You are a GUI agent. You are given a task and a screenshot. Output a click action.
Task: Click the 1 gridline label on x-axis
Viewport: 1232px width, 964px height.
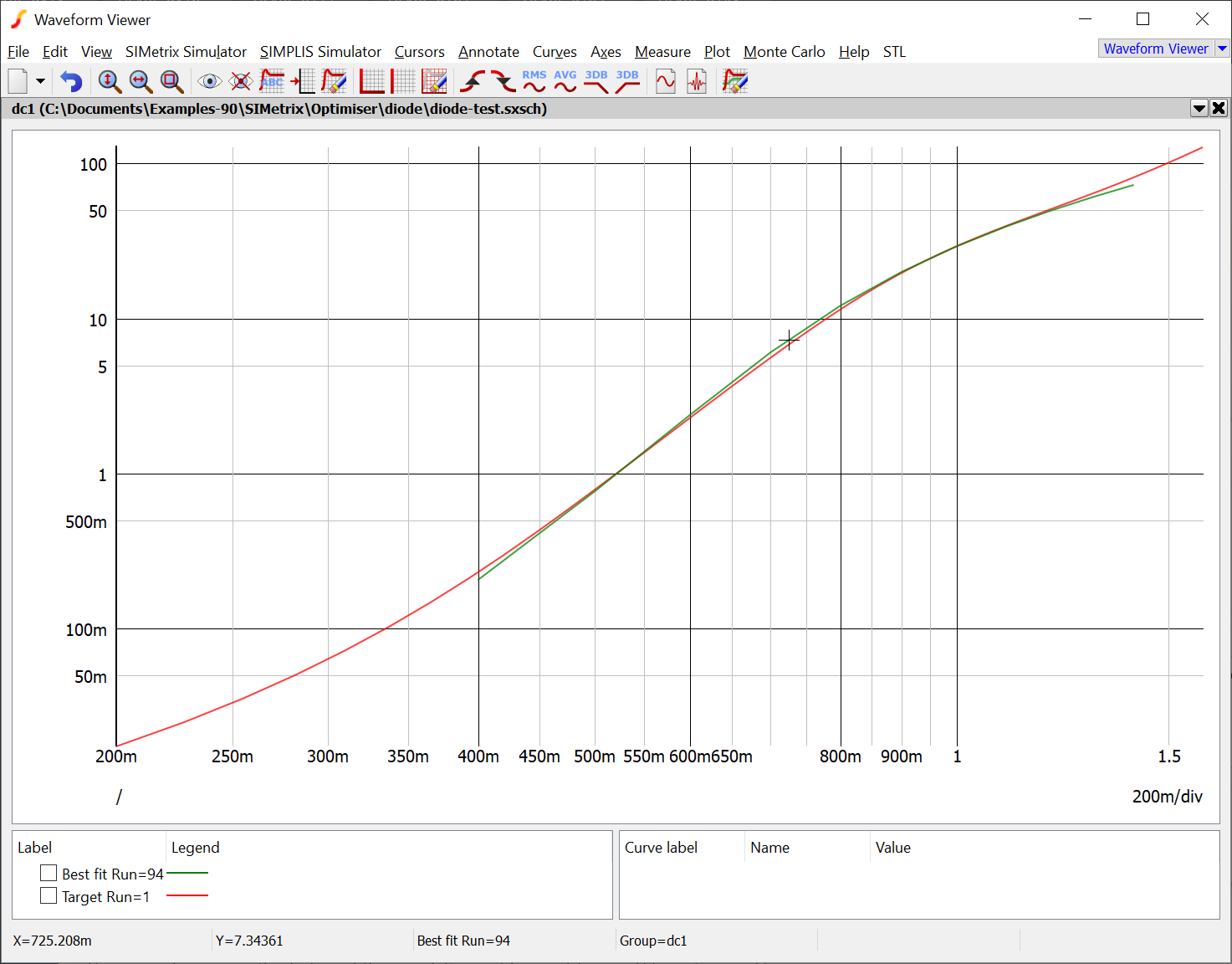(957, 756)
